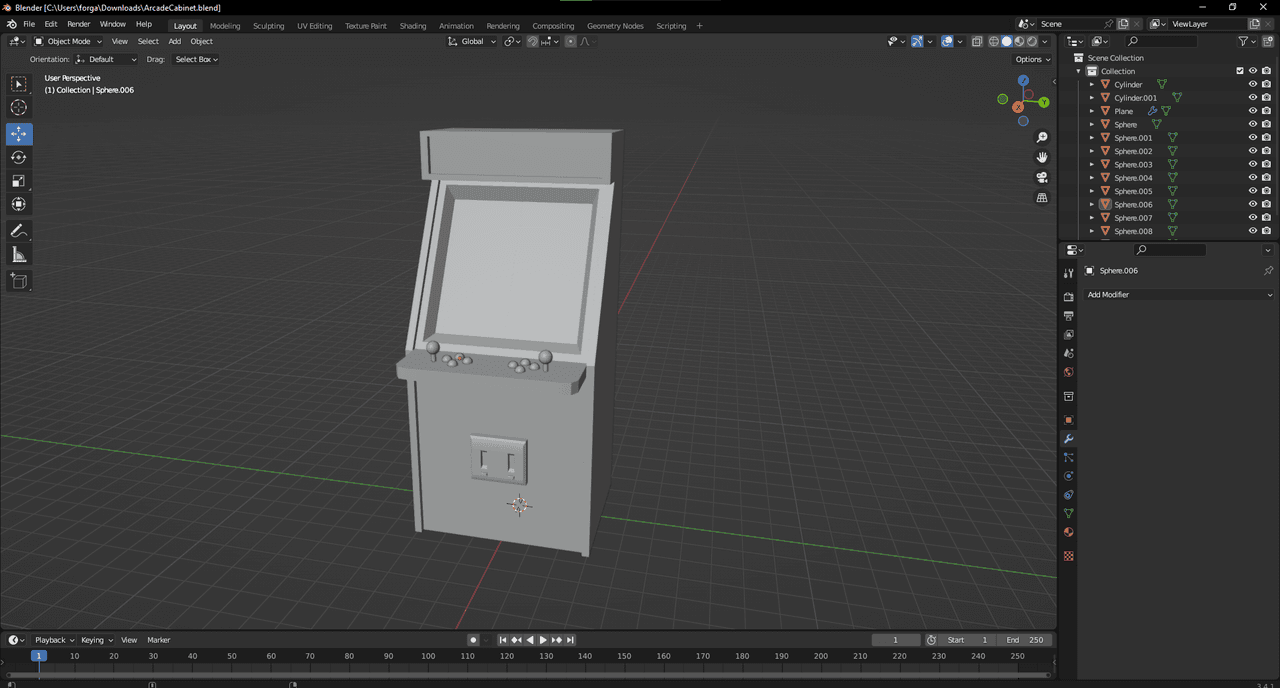Viewport: 1280px width, 688px height.
Task: Select the Cursor tool in toolbar
Action: [19, 108]
